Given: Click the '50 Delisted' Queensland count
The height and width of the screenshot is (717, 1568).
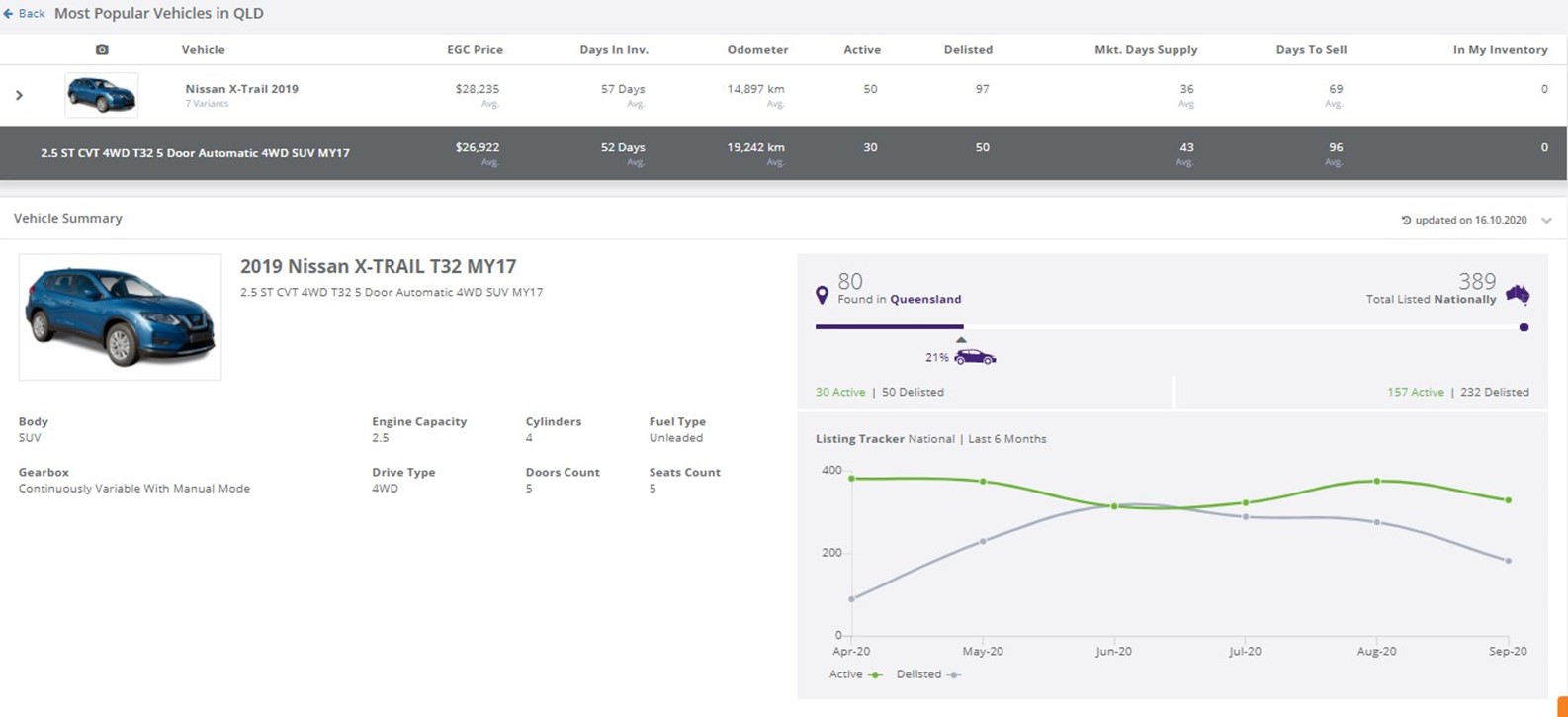Looking at the screenshot, I should [x=913, y=392].
